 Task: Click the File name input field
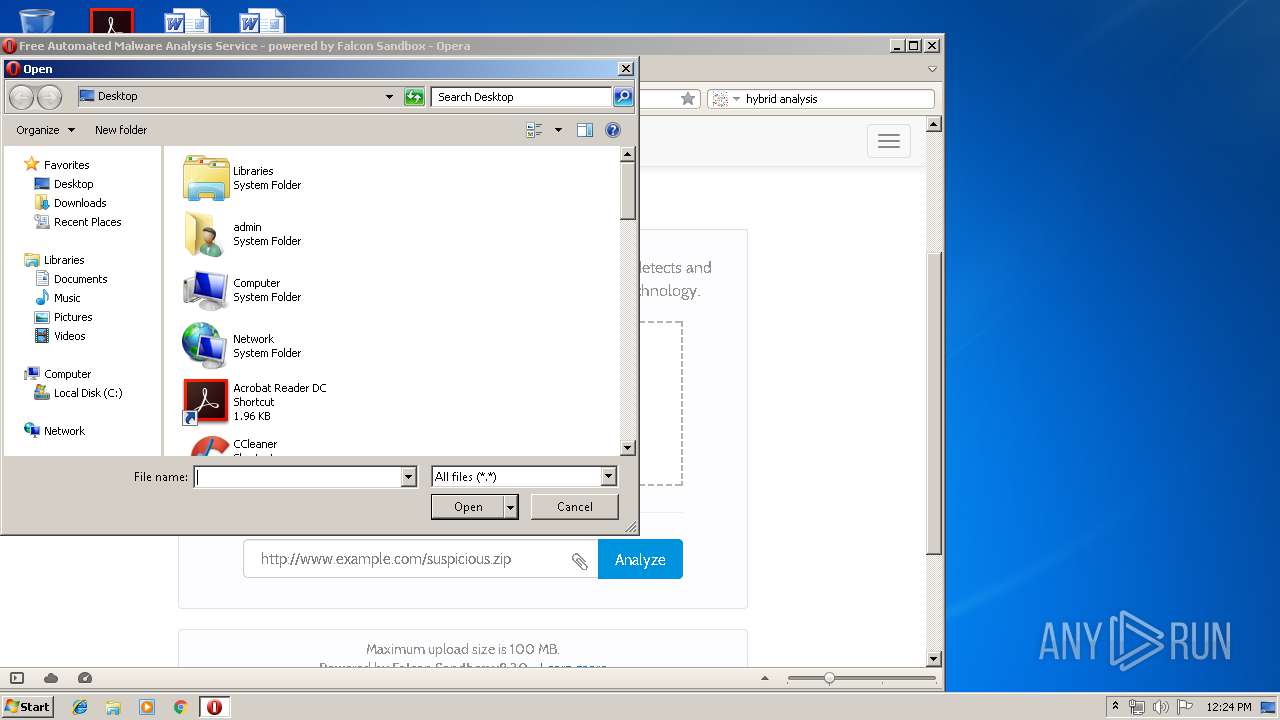point(297,478)
